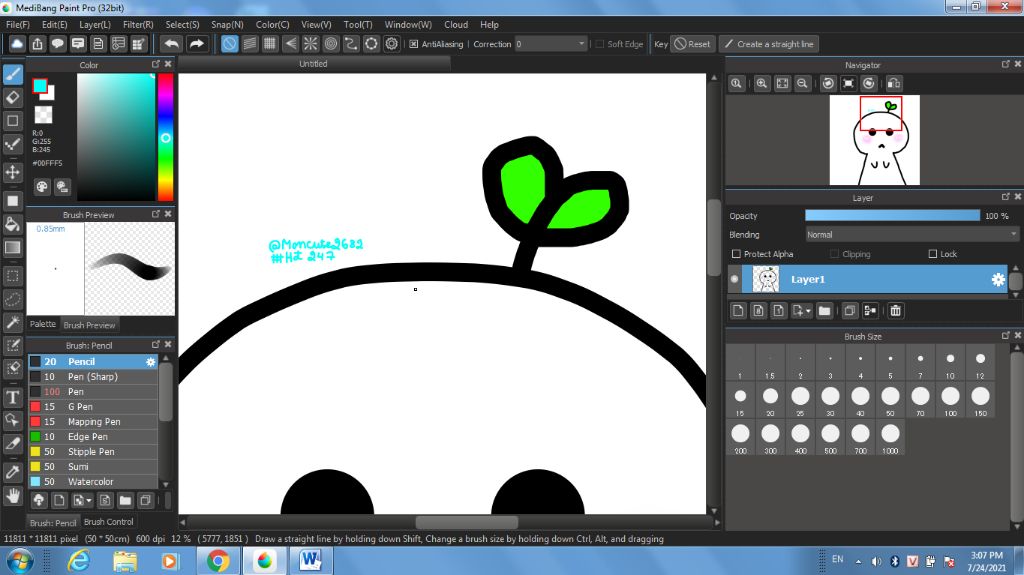Screen dimensions: 1024x575
Task: Check the layer Lock option
Action: [933, 254]
